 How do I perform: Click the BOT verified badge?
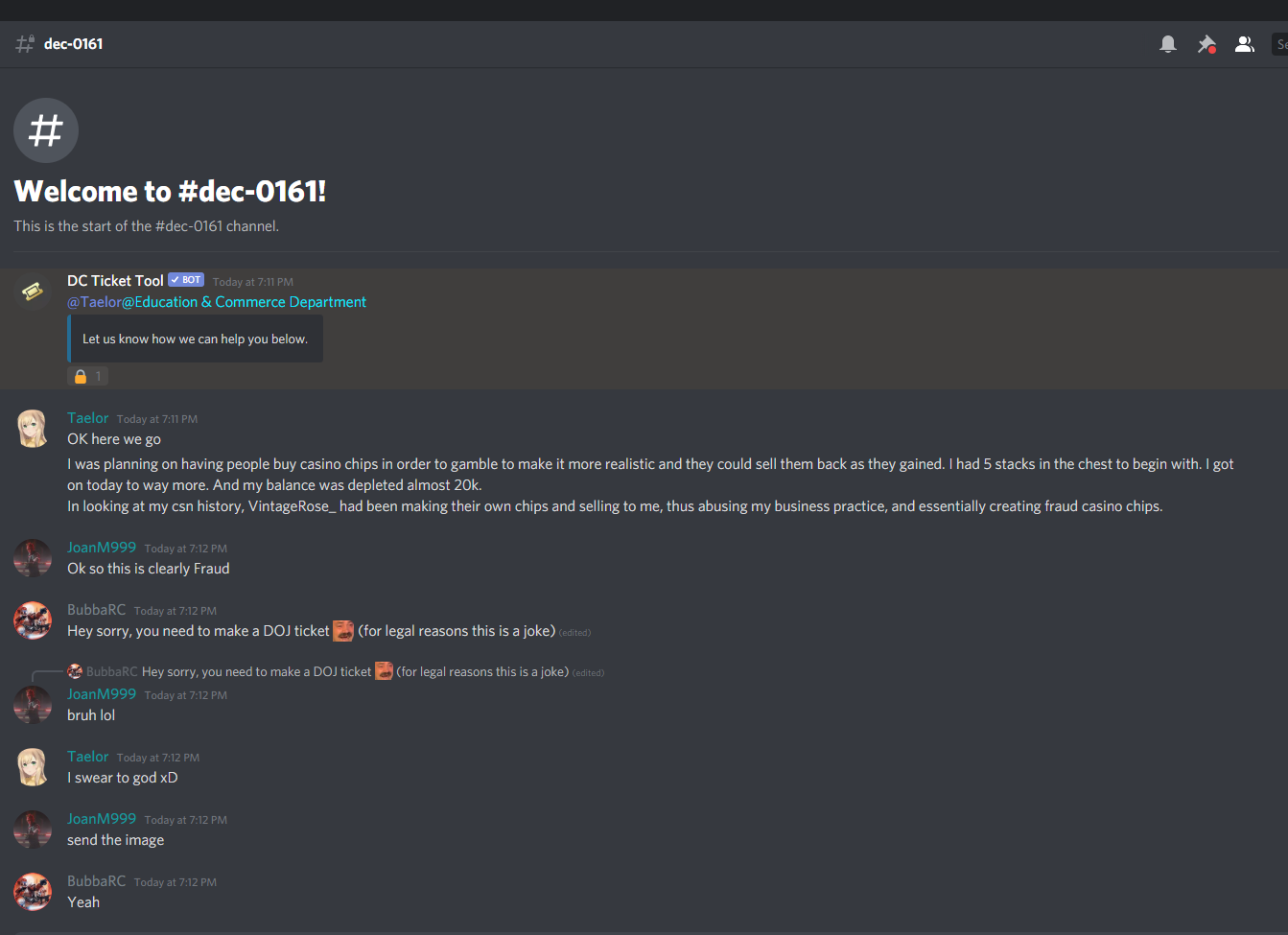coord(186,280)
